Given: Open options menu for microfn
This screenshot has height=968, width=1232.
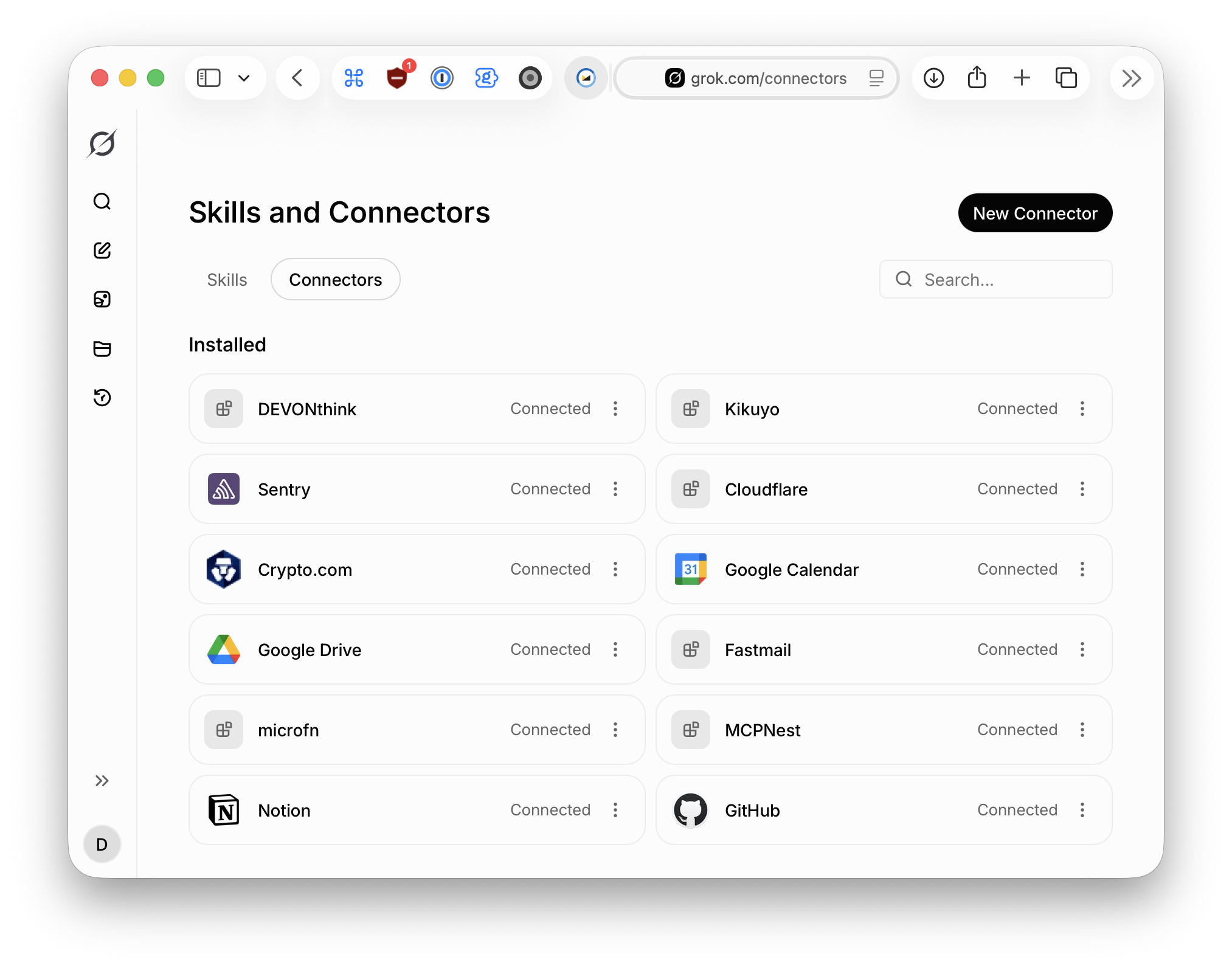Looking at the screenshot, I should pos(615,730).
